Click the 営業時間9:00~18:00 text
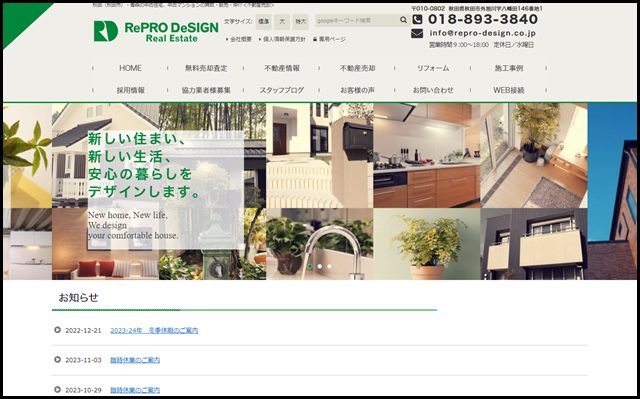The height and width of the screenshot is (399, 640). [x=459, y=45]
